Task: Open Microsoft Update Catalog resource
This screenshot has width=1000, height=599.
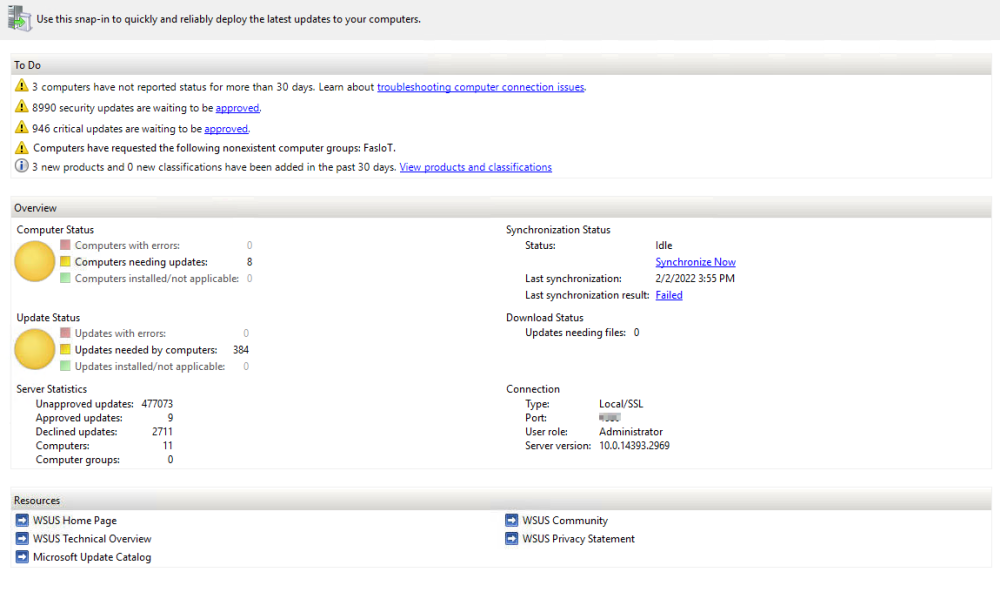Action: point(92,557)
